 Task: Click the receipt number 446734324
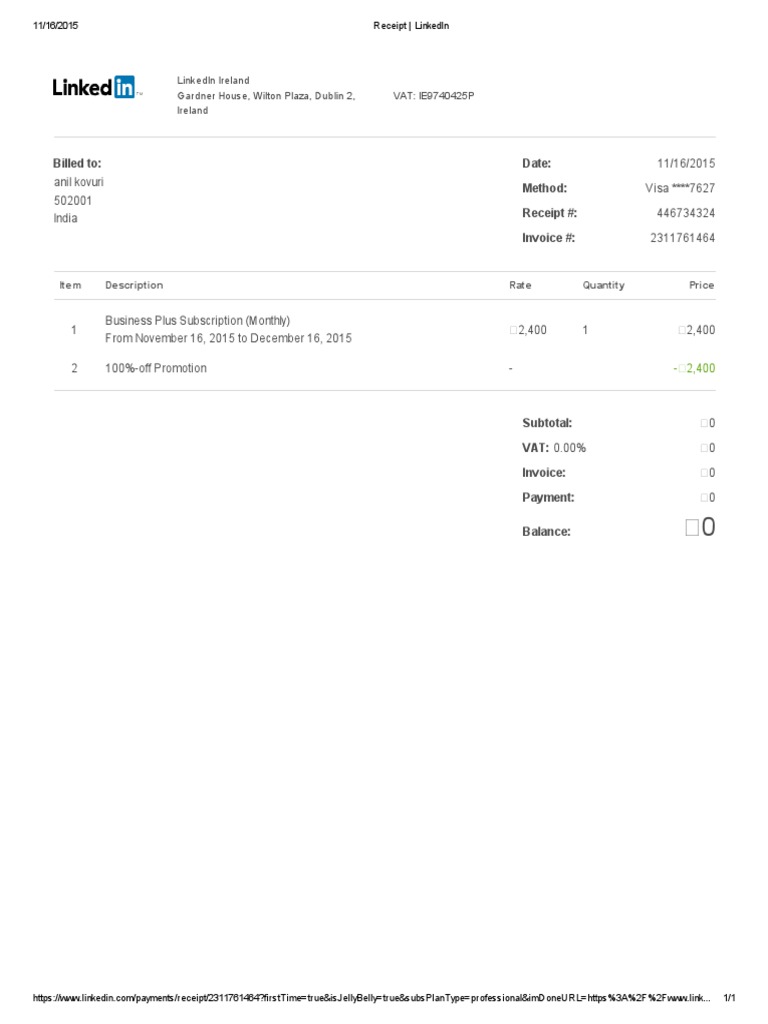coord(685,213)
